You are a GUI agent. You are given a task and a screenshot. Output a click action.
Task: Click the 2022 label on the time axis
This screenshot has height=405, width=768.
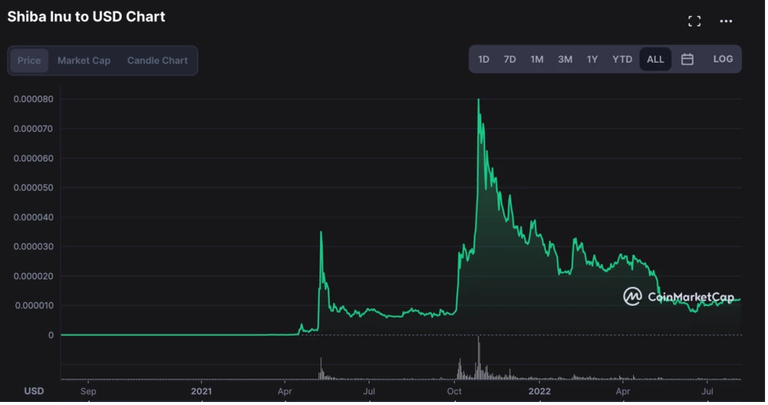click(x=539, y=391)
